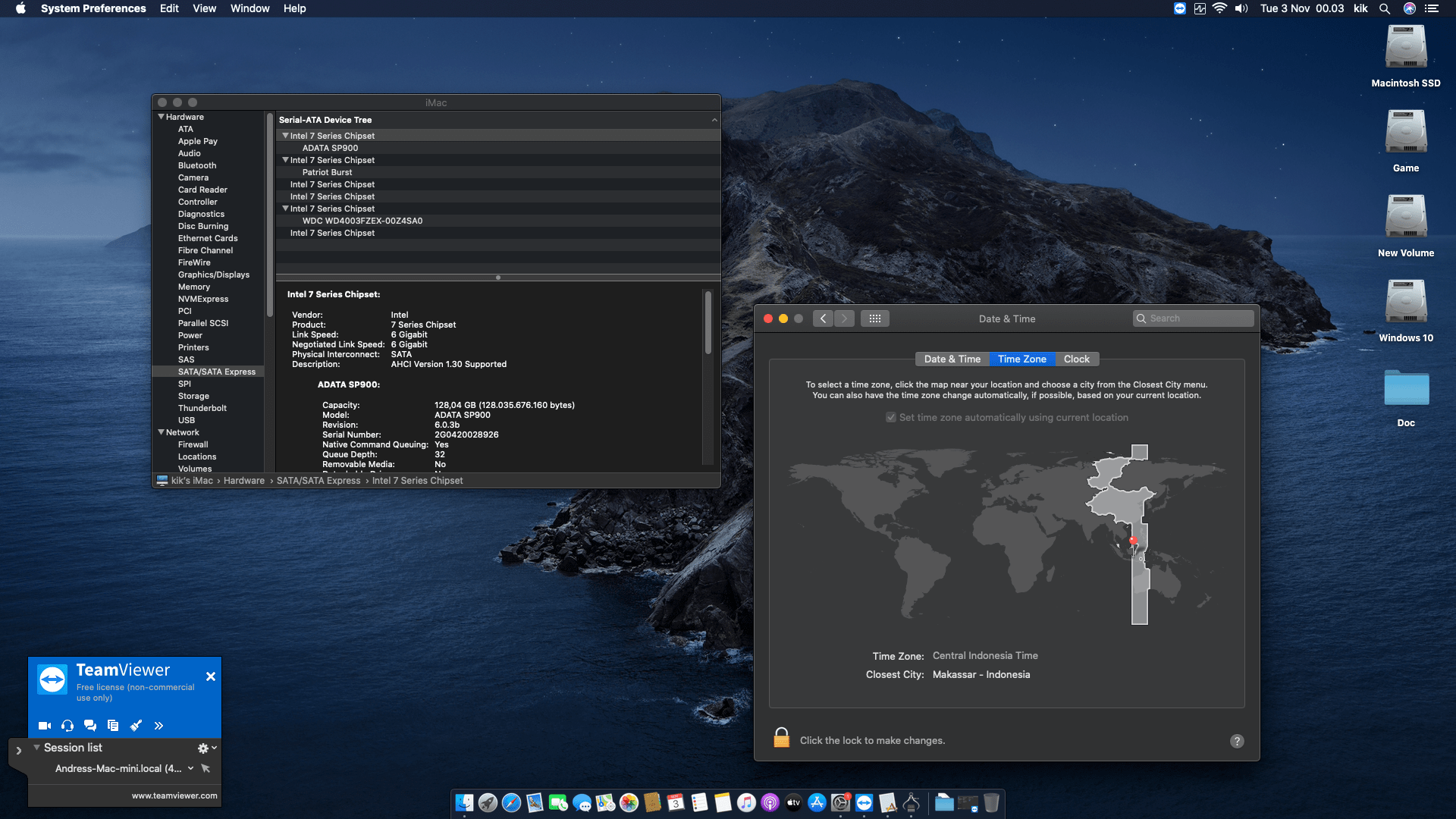
Task: Open Siri from menu bar
Action: tap(1409, 8)
